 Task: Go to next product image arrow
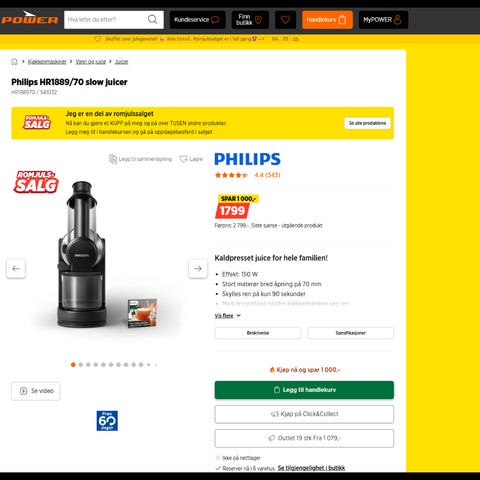(x=198, y=268)
